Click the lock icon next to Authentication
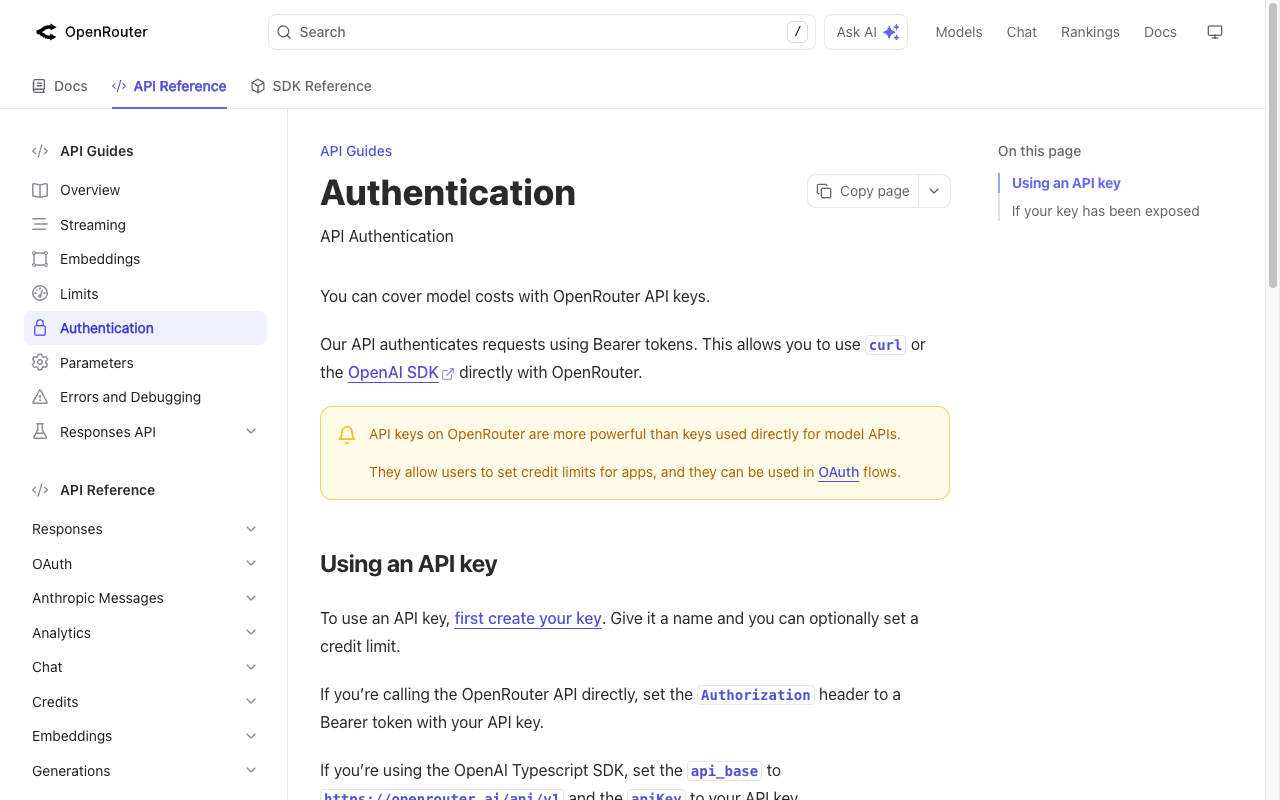This screenshot has height=800, width=1280. pos(39,328)
